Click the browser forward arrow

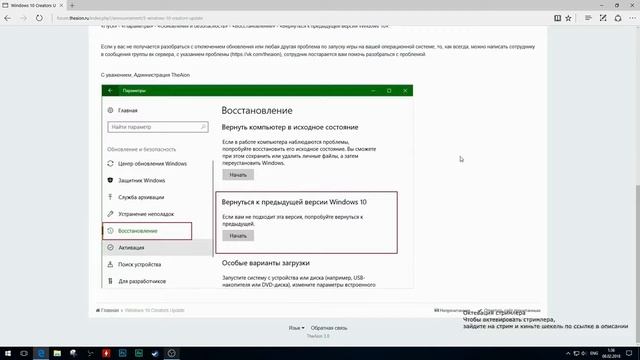(x=23, y=18)
